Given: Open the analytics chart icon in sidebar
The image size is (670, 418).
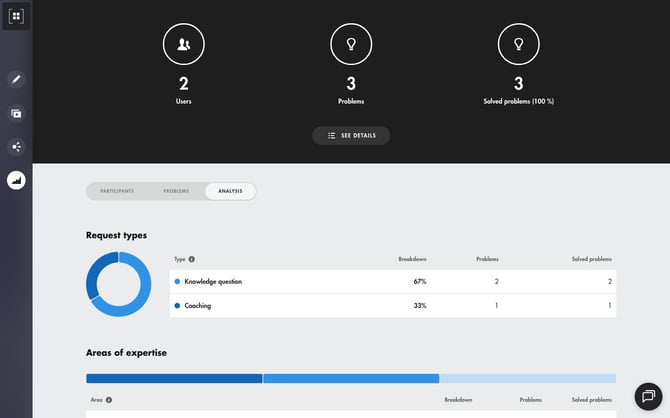Looking at the screenshot, I should pos(16,180).
